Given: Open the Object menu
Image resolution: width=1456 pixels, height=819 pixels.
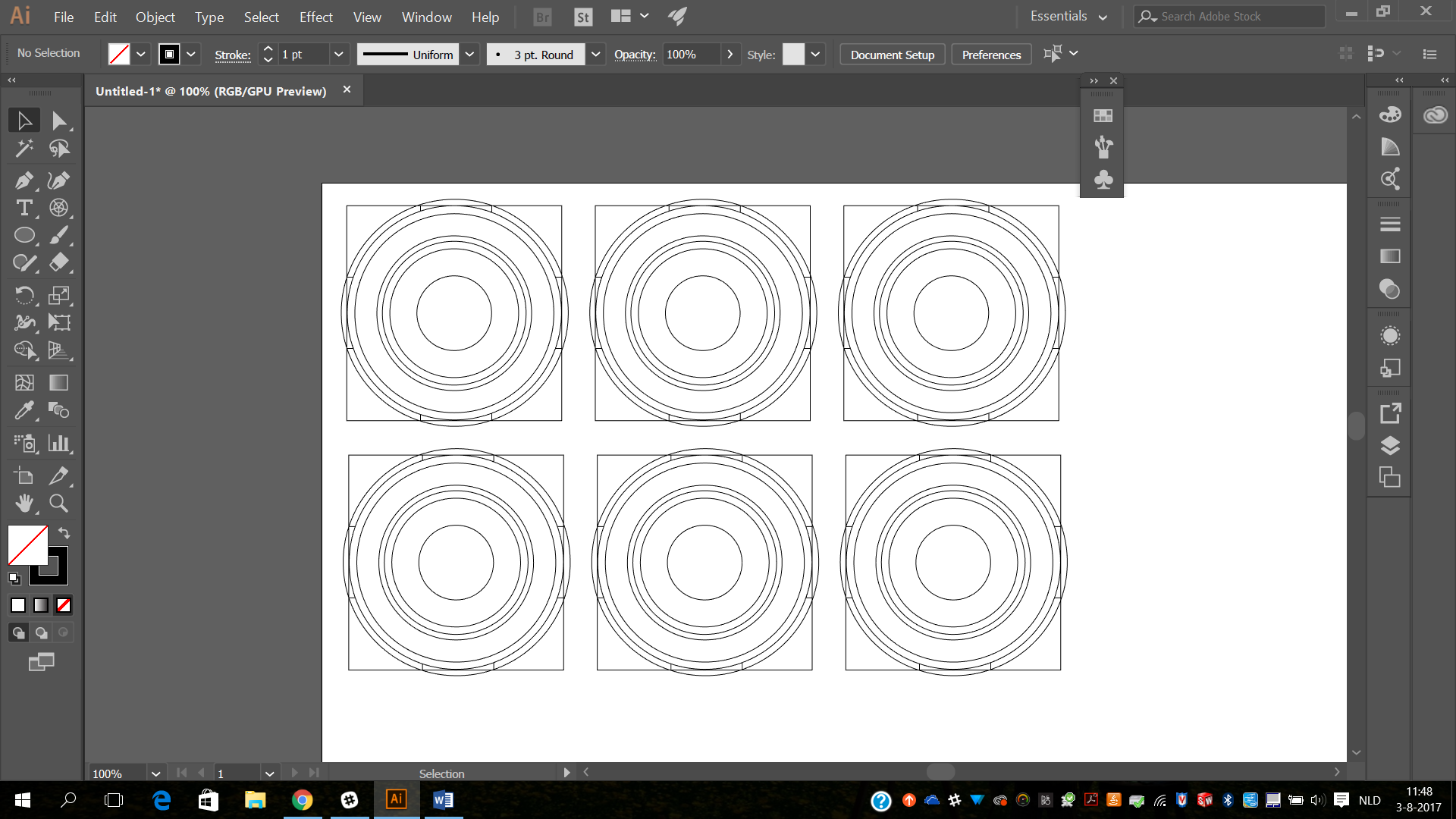Looking at the screenshot, I should (155, 17).
